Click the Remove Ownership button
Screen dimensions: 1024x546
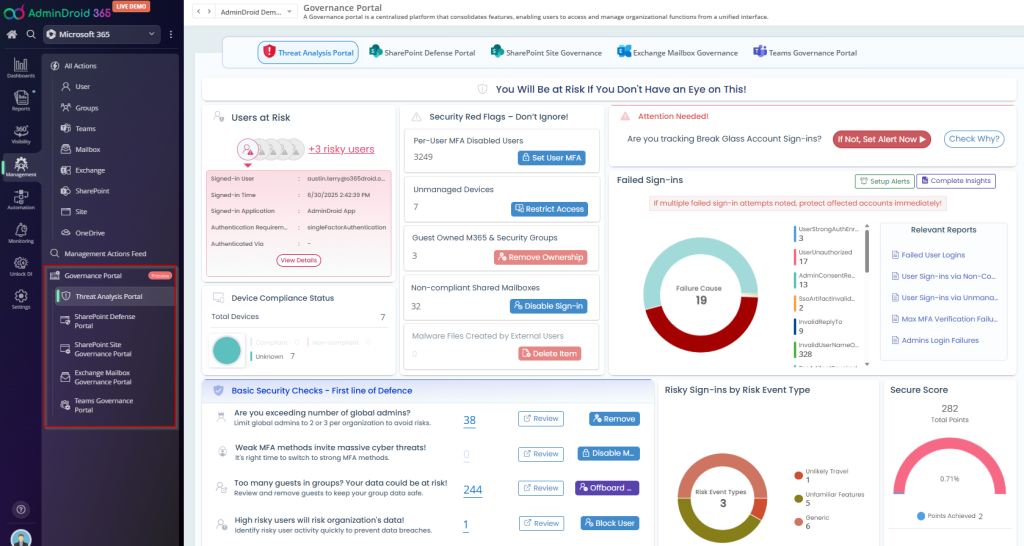[541, 257]
